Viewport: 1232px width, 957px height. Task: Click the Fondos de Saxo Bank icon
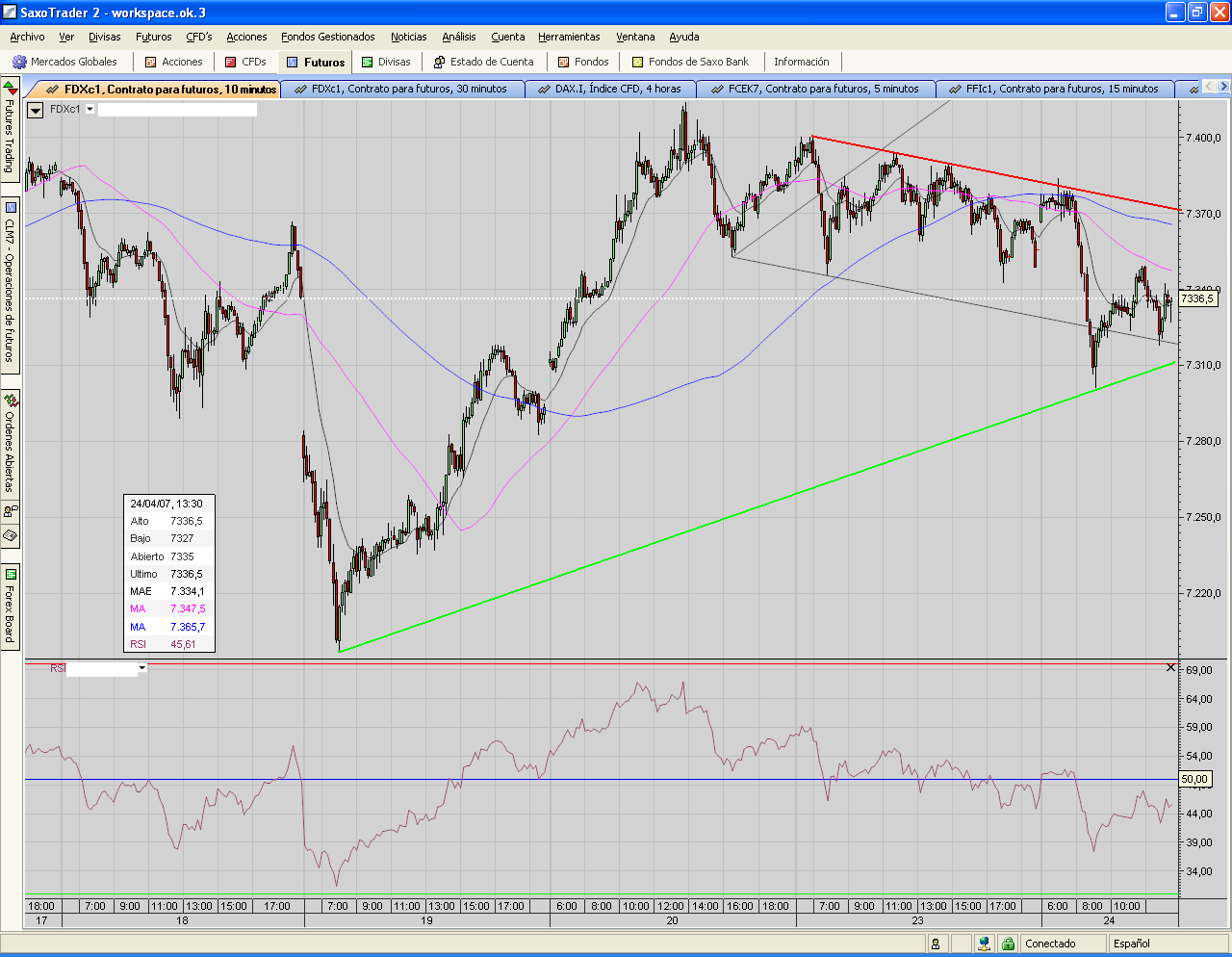pos(637,62)
